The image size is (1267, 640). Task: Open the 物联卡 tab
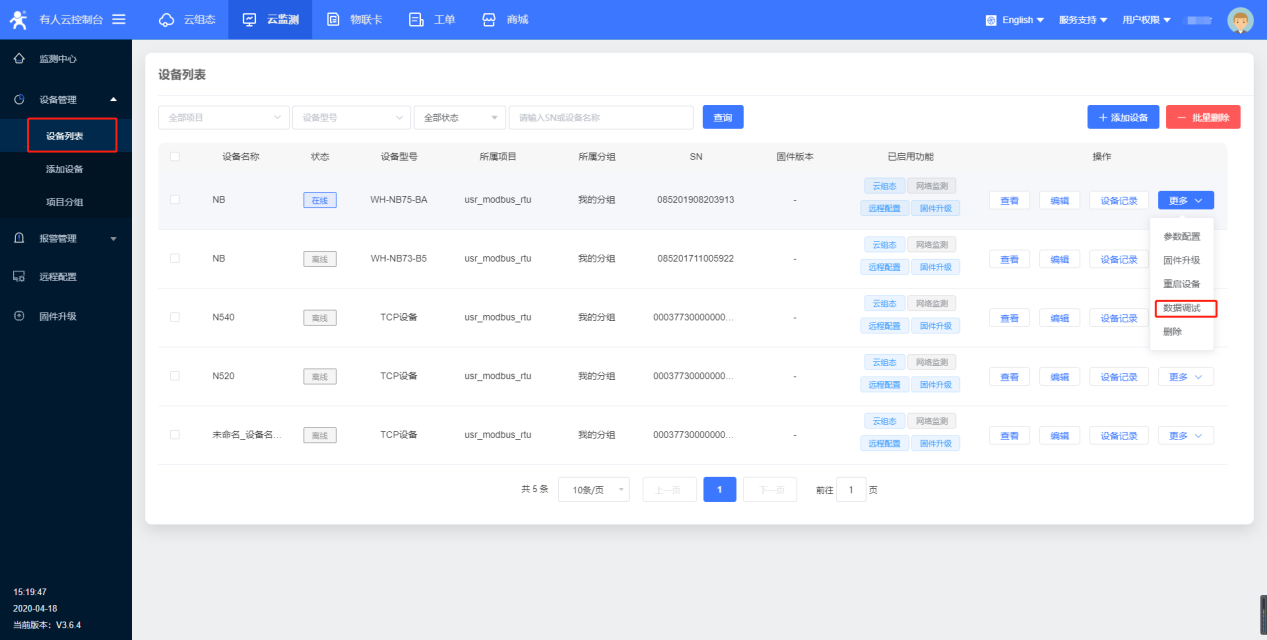[354, 19]
